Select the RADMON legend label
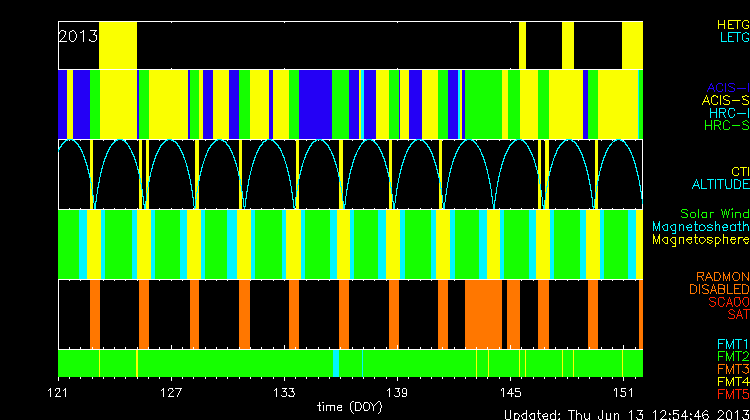Viewport: 750px width, 420px height. tap(723, 276)
